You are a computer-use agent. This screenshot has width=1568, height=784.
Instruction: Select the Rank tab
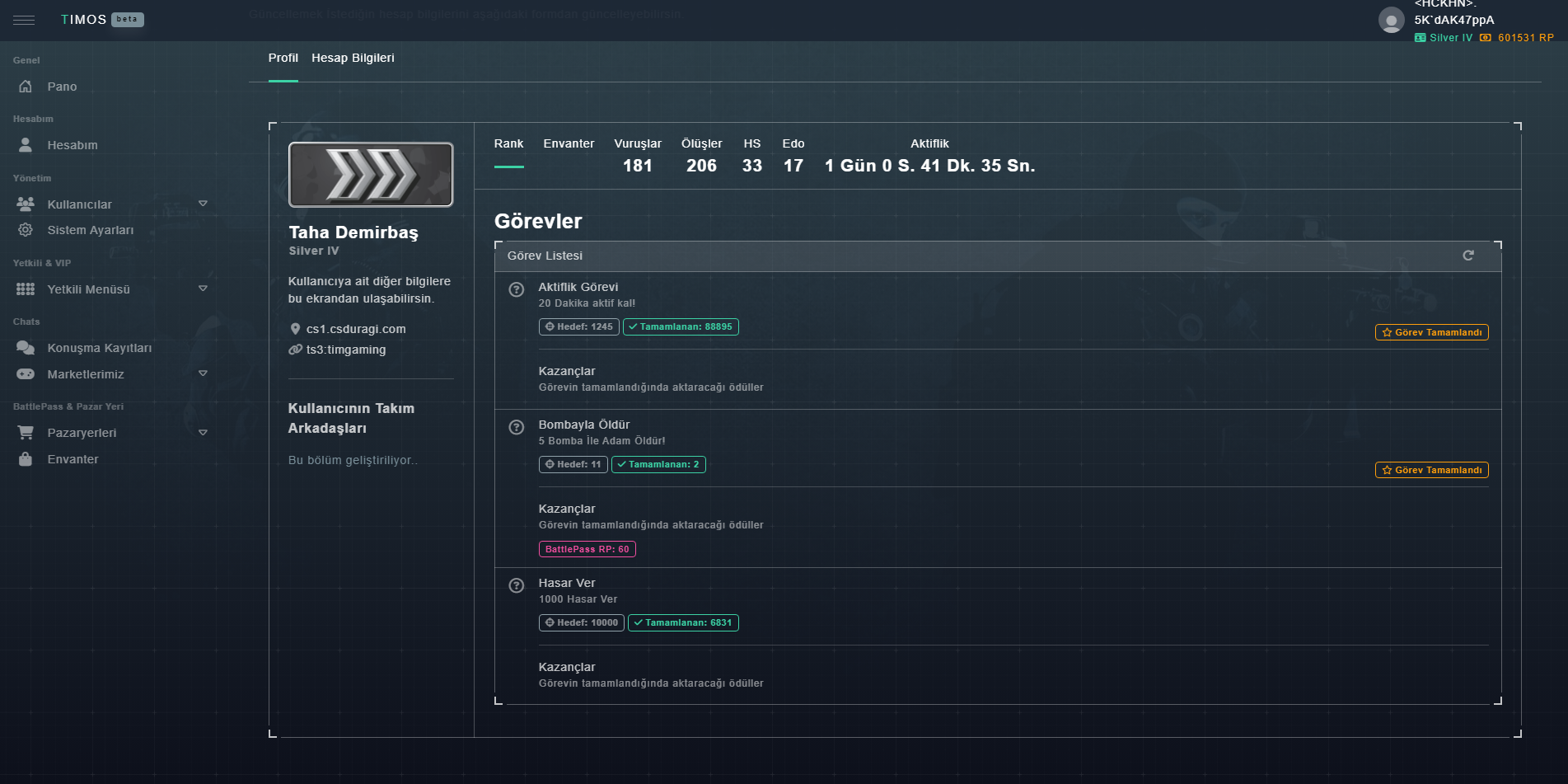coord(508,143)
